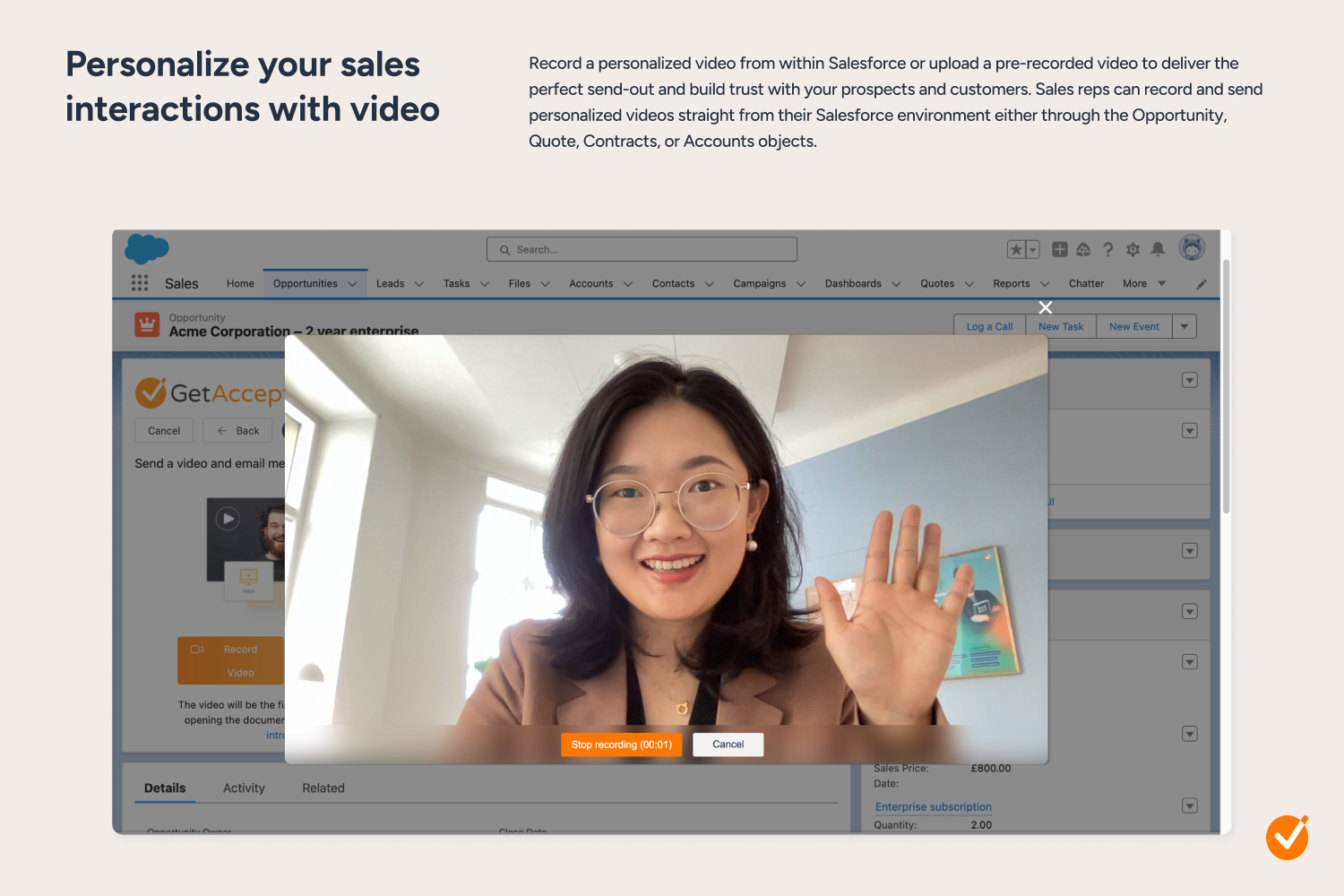Image resolution: width=1344 pixels, height=896 pixels.
Task: Click the global actions plus icon
Action: click(x=1059, y=250)
